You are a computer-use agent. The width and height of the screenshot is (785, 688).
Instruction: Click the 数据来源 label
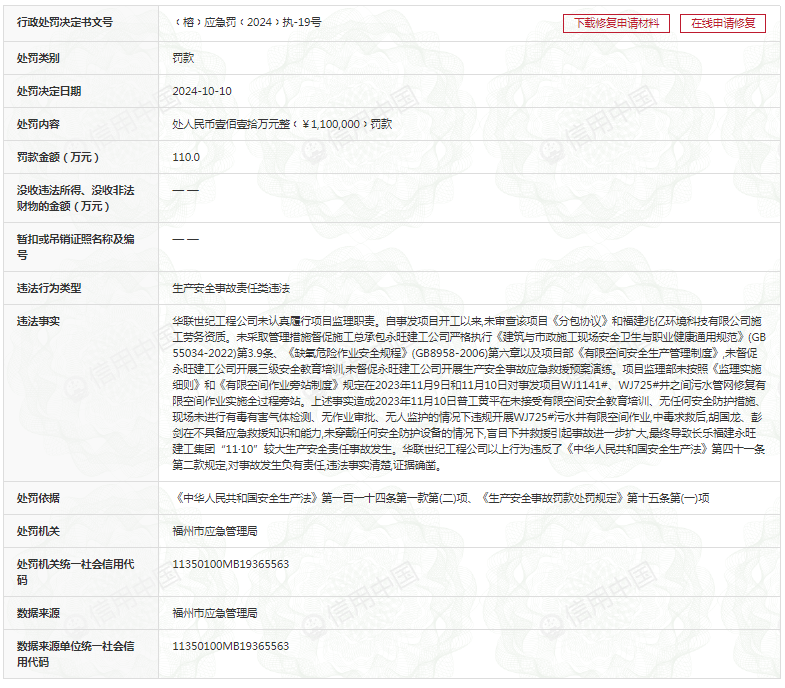(38, 613)
